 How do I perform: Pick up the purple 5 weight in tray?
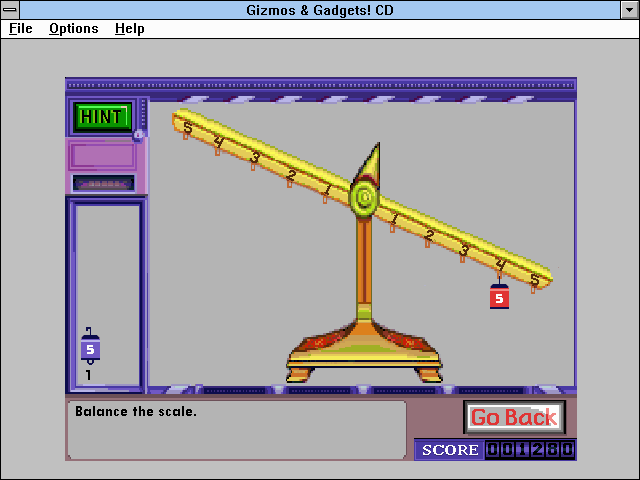pyautogui.click(x=90, y=346)
